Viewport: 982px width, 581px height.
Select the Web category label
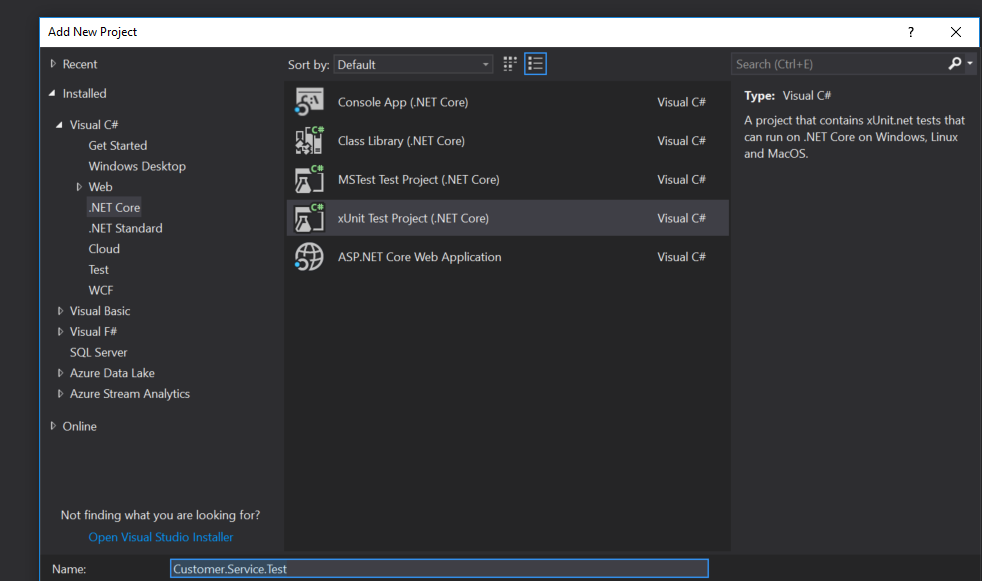[x=100, y=187]
